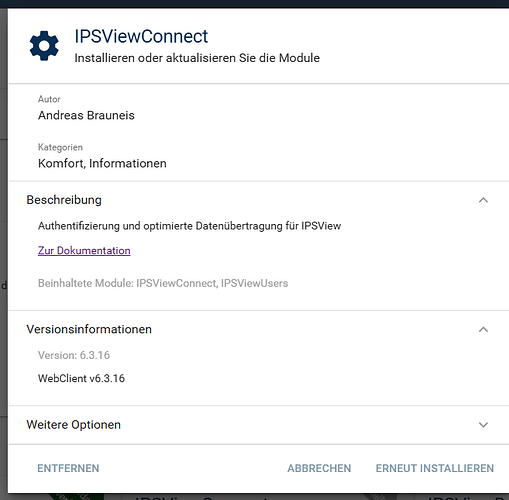
Task: Click the Authentifizierung description text
Action: (189, 226)
